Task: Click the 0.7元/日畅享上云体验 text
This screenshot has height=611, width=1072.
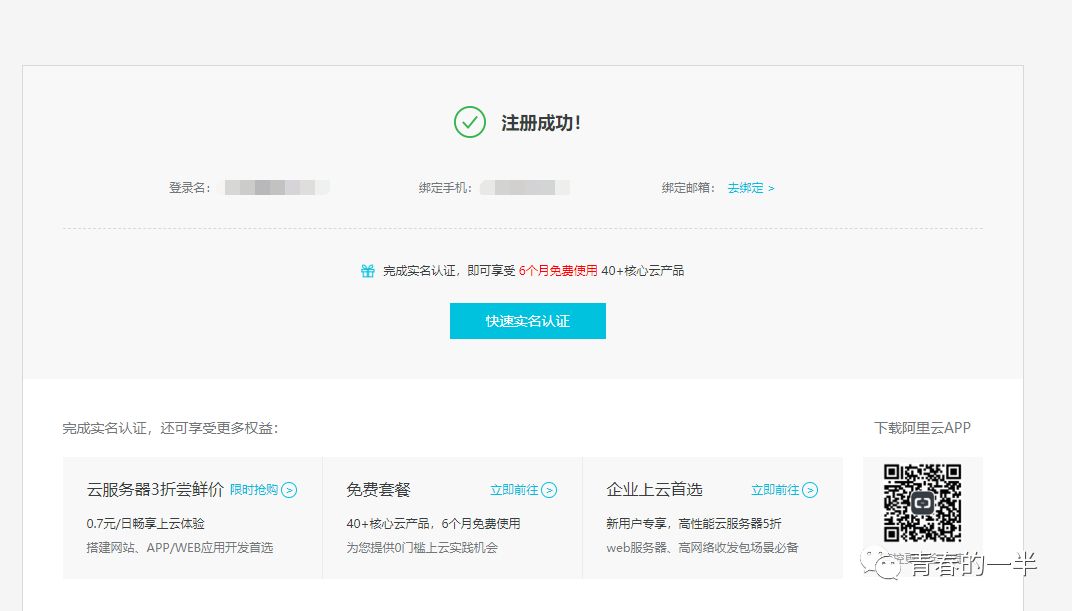Action: tap(146, 524)
